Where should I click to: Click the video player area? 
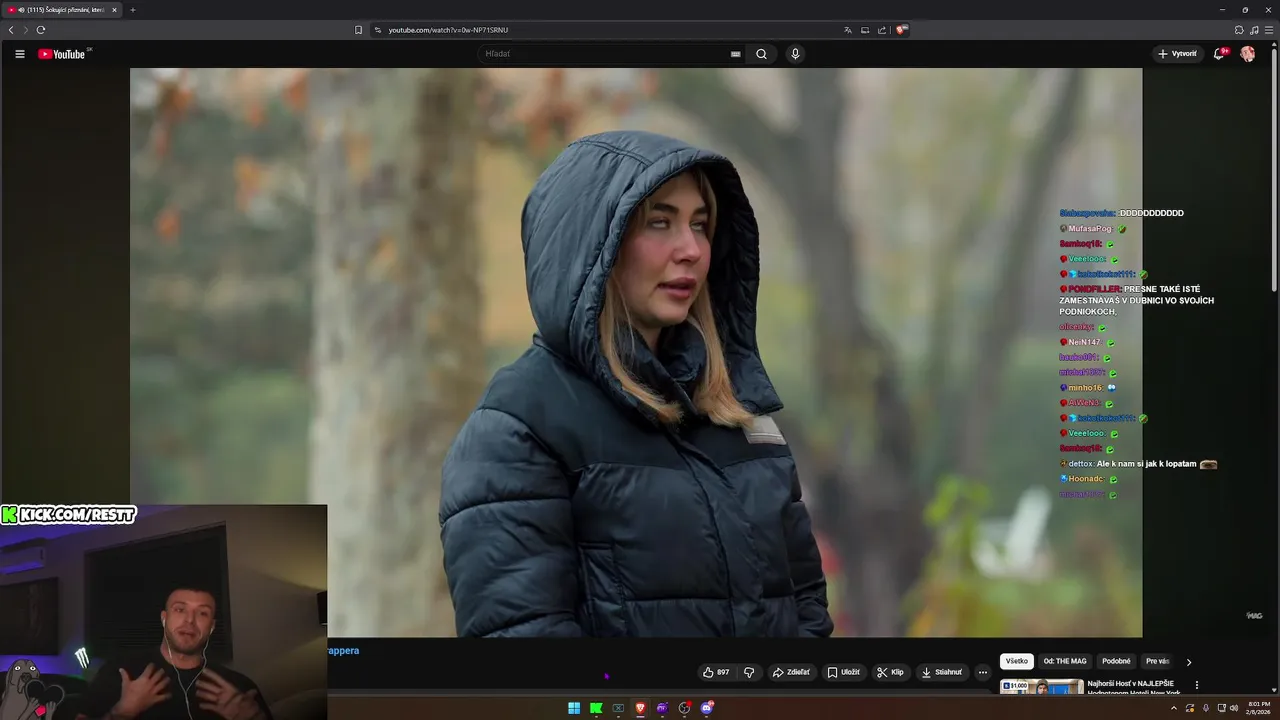pyautogui.click(x=636, y=352)
